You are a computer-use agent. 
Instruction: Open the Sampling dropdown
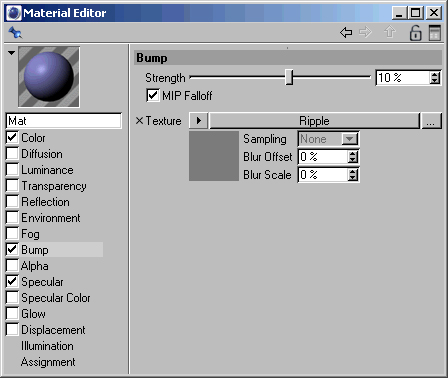pyautogui.click(x=328, y=139)
